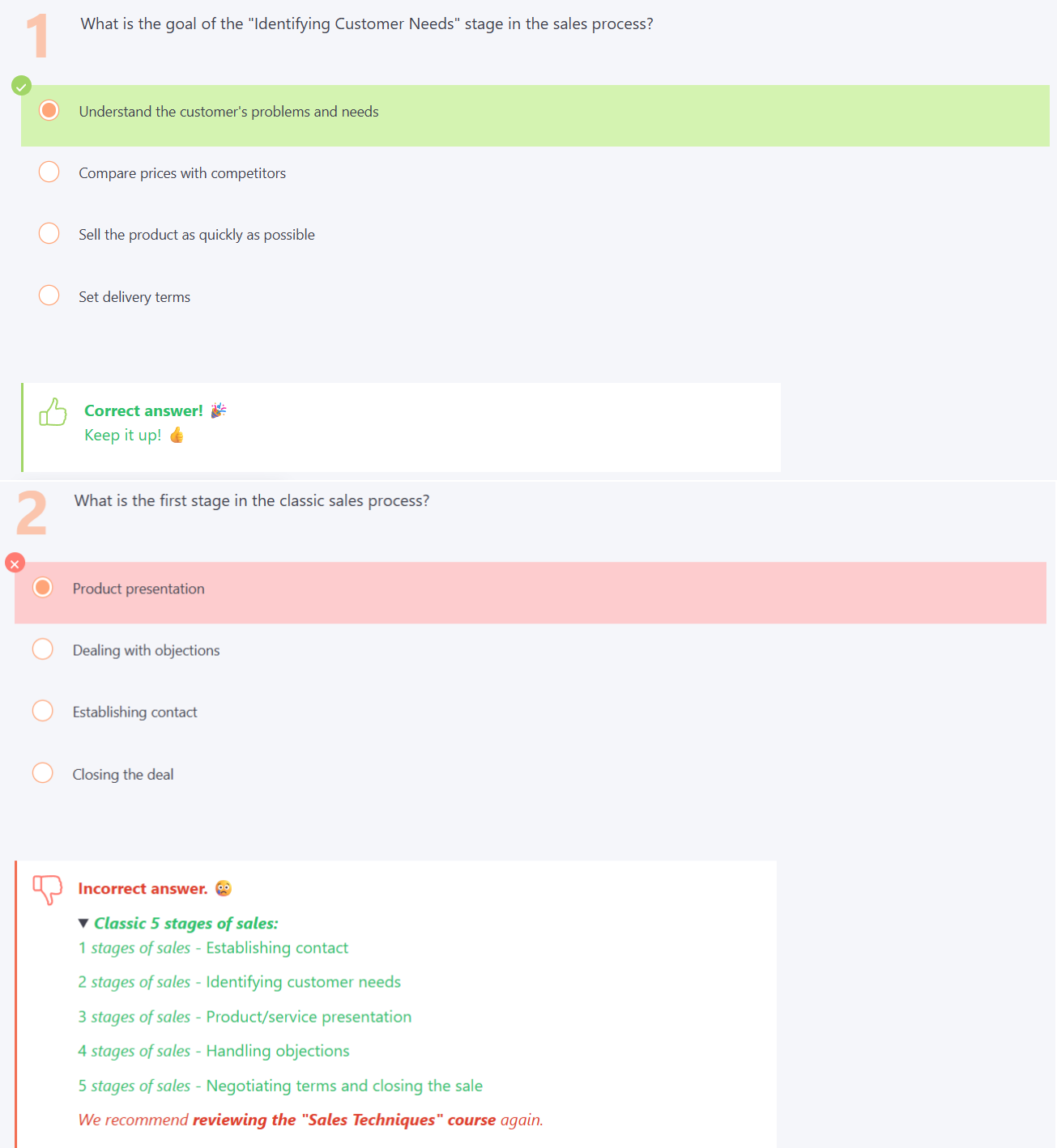1057x1148 pixels.
Task: Collapse the 'Classic 5 stages of sales' triangle
Action: [83, 924]
